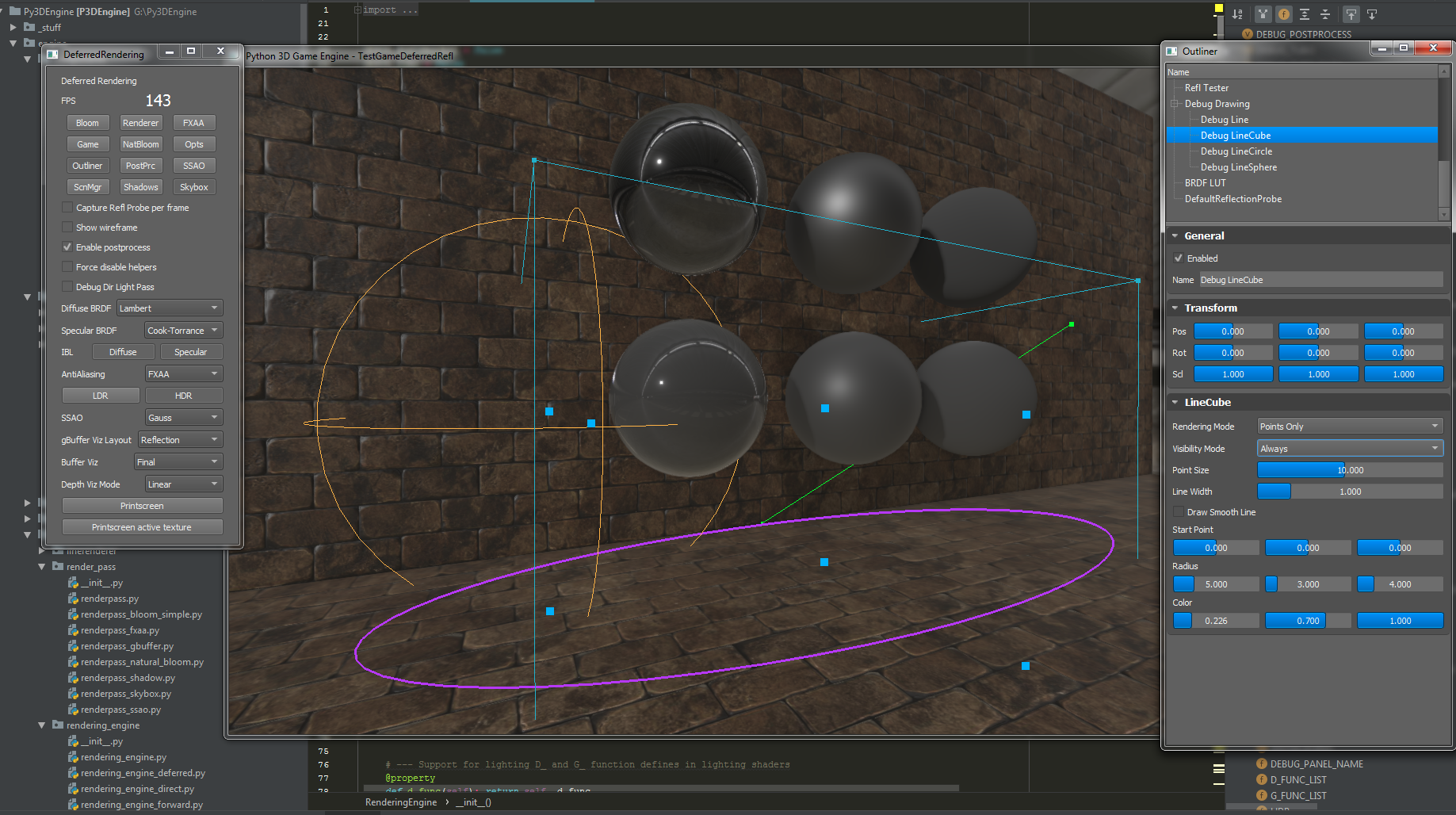Click Printscreen active texture button
Viewport: 1456px width, 815px height.
(142, 526)
